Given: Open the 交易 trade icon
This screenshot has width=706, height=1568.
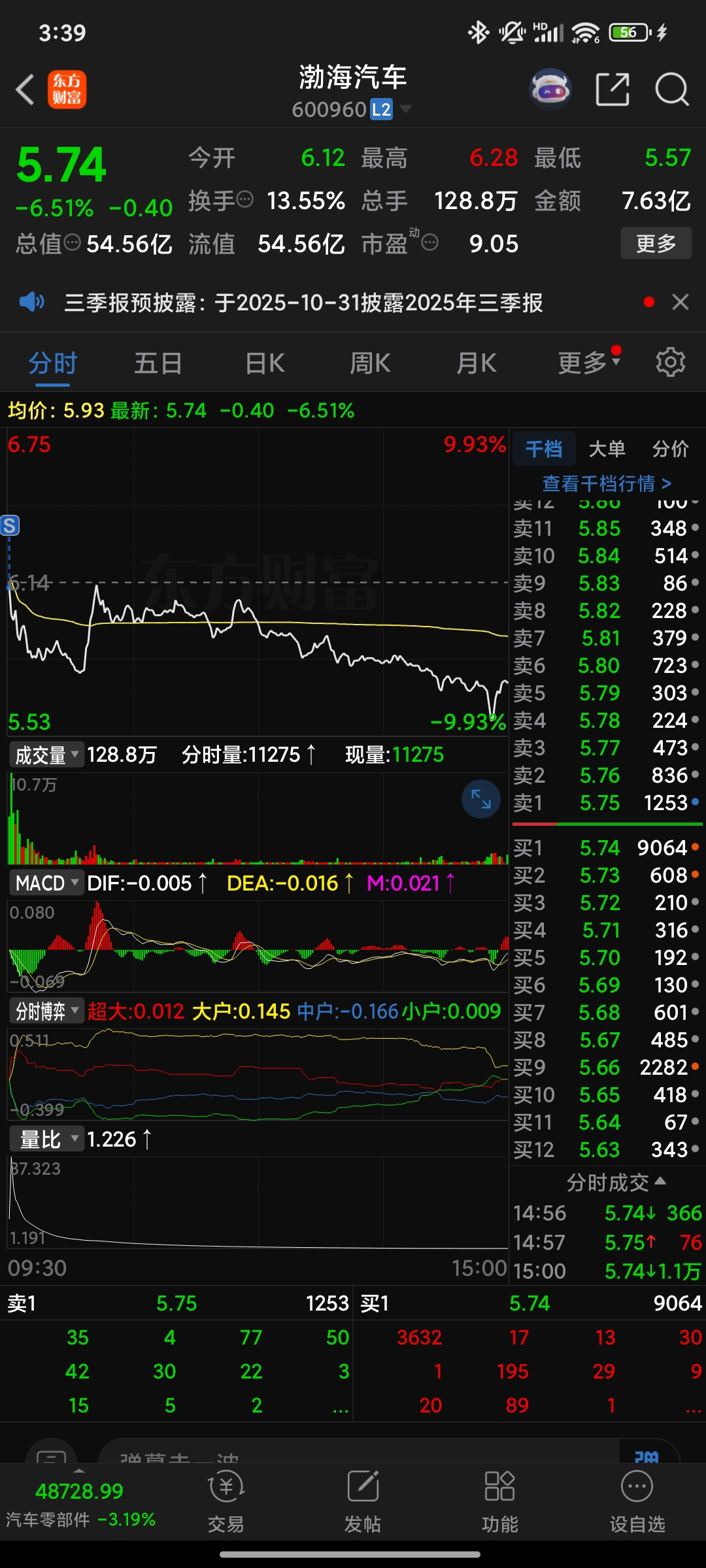Looking at the screenshot, I should [226, 1501].
